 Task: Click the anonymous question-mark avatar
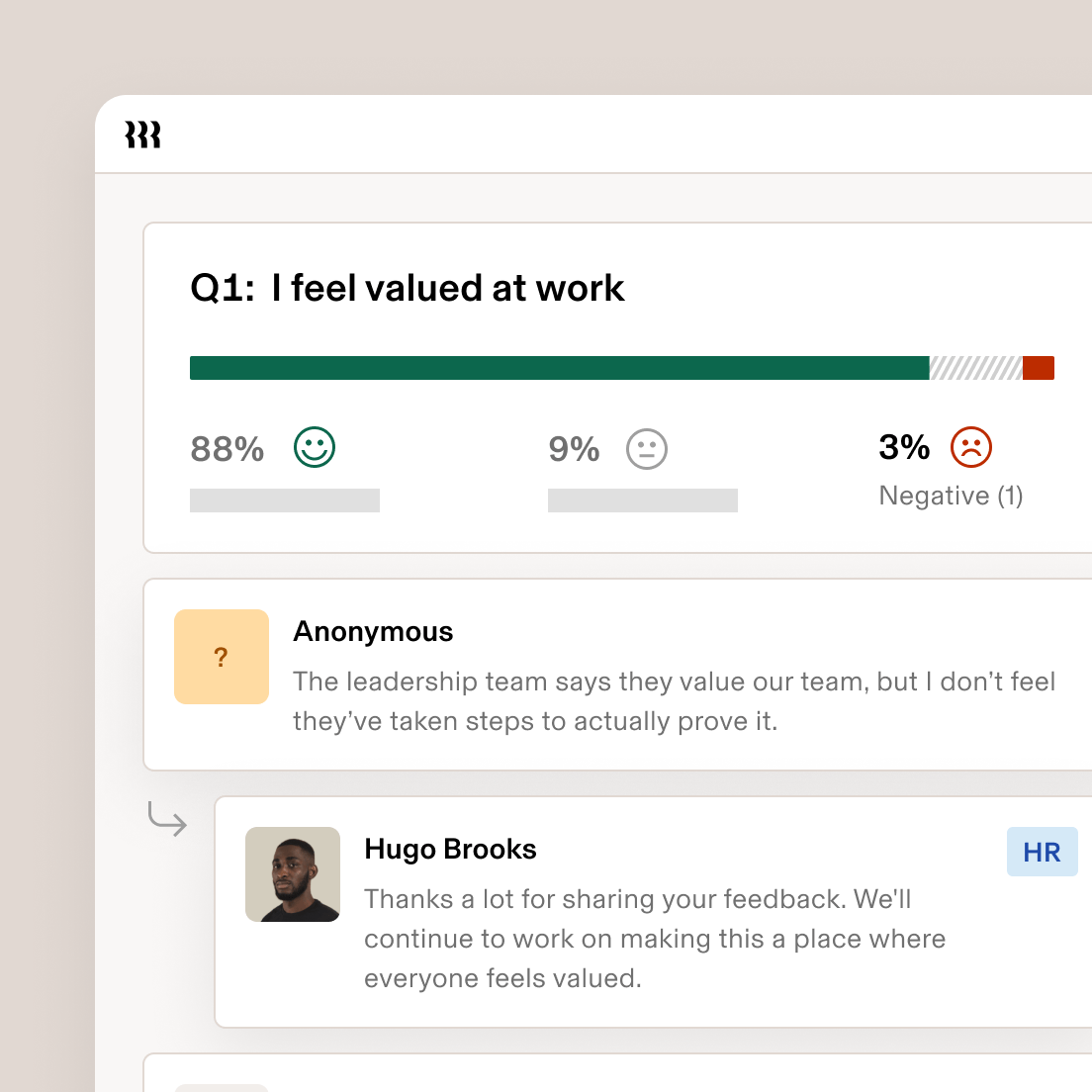tap(221, 656)
